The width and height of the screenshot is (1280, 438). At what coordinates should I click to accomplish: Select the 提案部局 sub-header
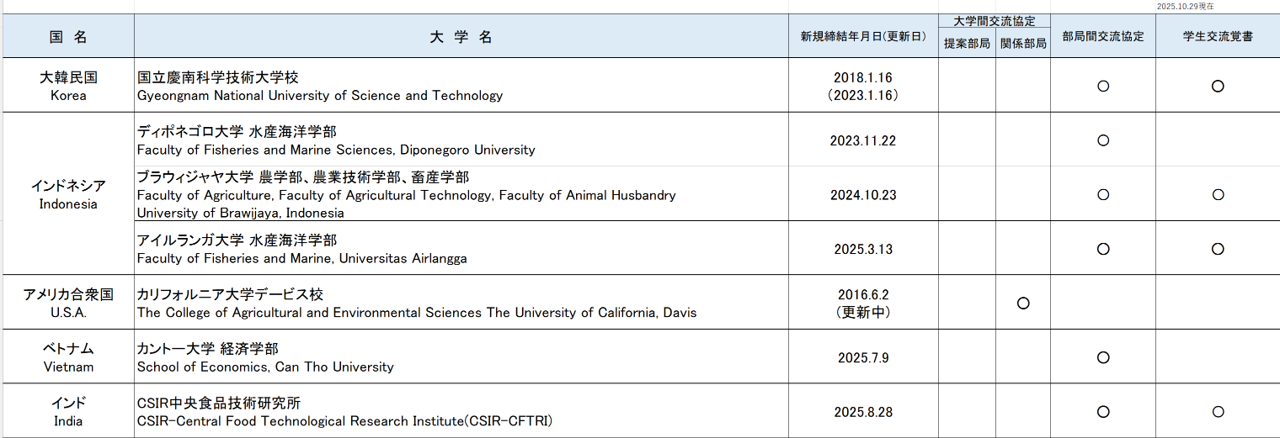(967, 44)
